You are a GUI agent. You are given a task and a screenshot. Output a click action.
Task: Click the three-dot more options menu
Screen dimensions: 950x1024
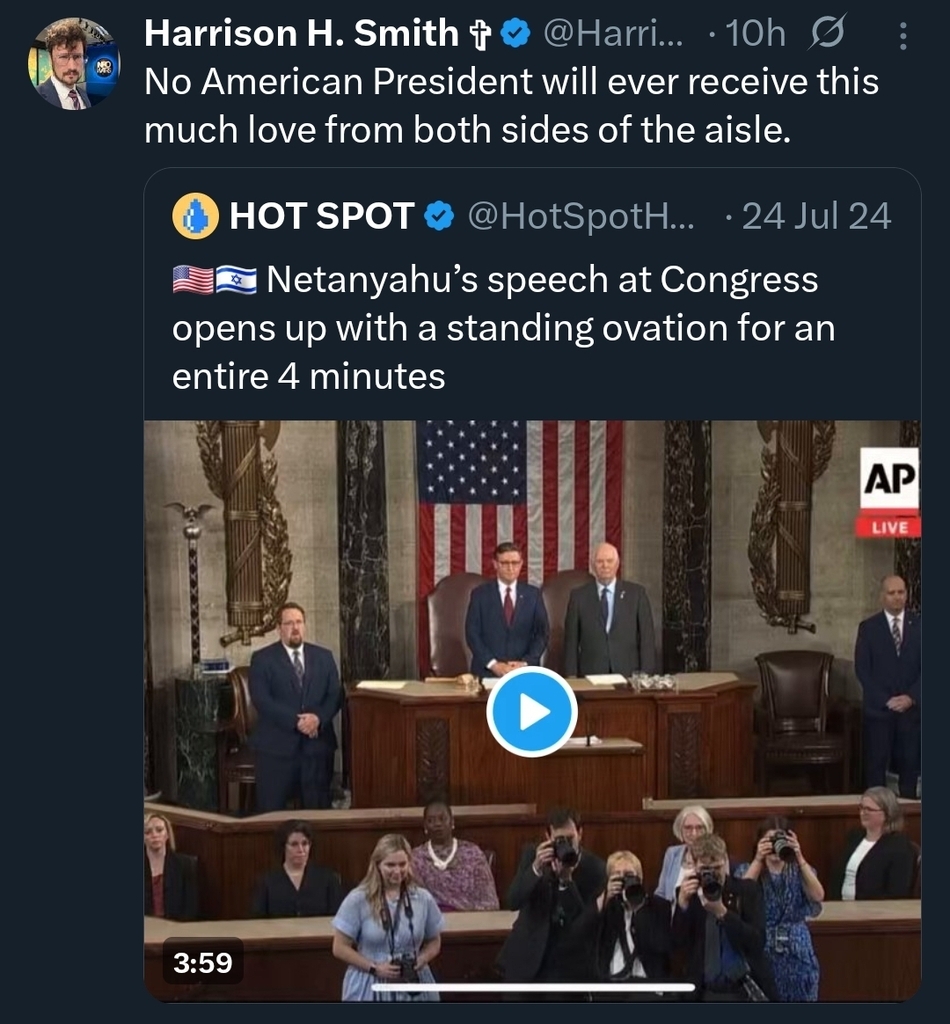[903, 37]
